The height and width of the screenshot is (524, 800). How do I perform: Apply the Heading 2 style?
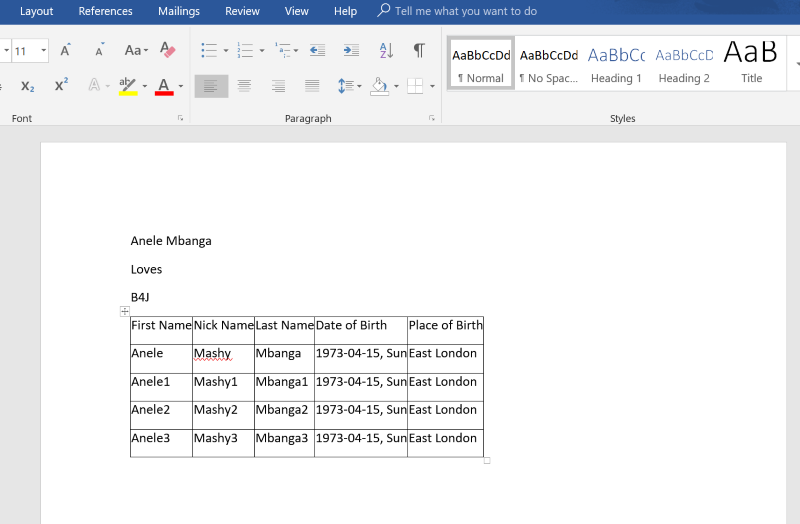[684, 63]
